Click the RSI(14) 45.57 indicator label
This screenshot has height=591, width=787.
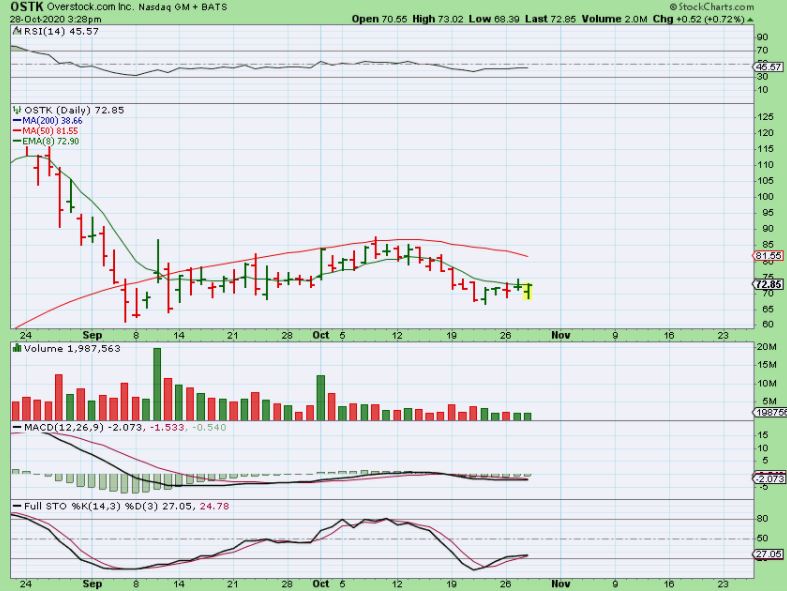click(61, 31)
